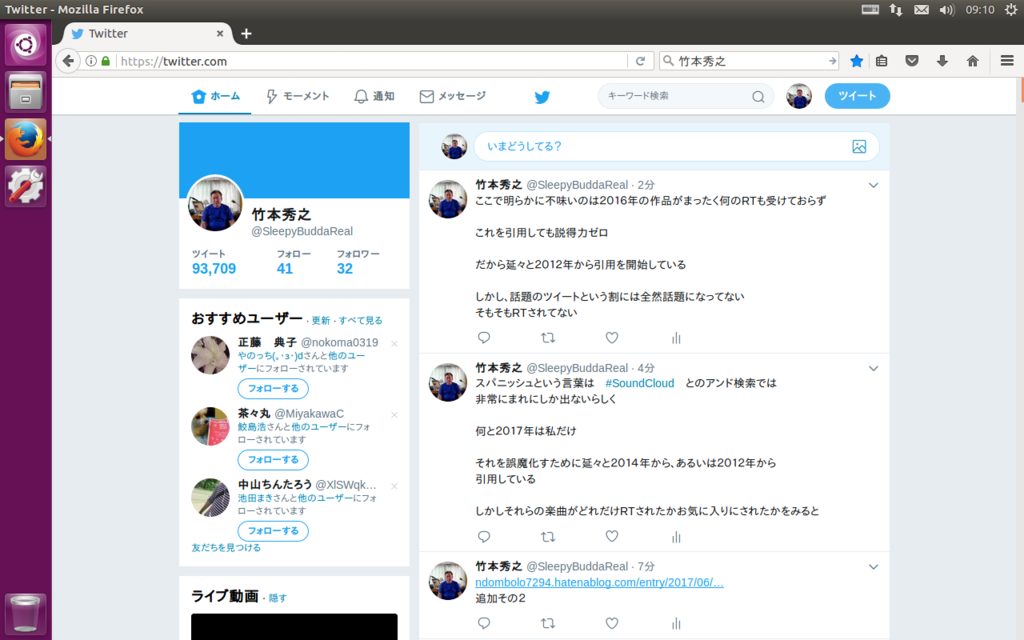Image resolution: width=1024 pixels, height=640 pixels.
Task: View analytics for the 2分 tweet
Action: click(676, 338)
